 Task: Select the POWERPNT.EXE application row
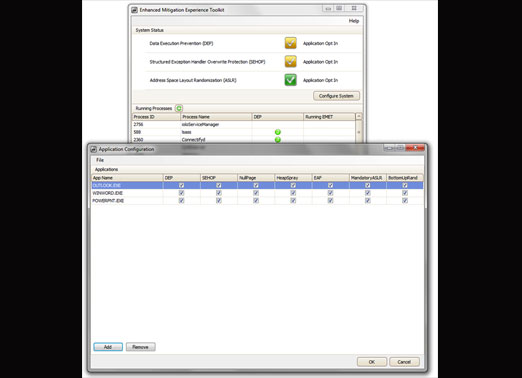click(257, 201)
